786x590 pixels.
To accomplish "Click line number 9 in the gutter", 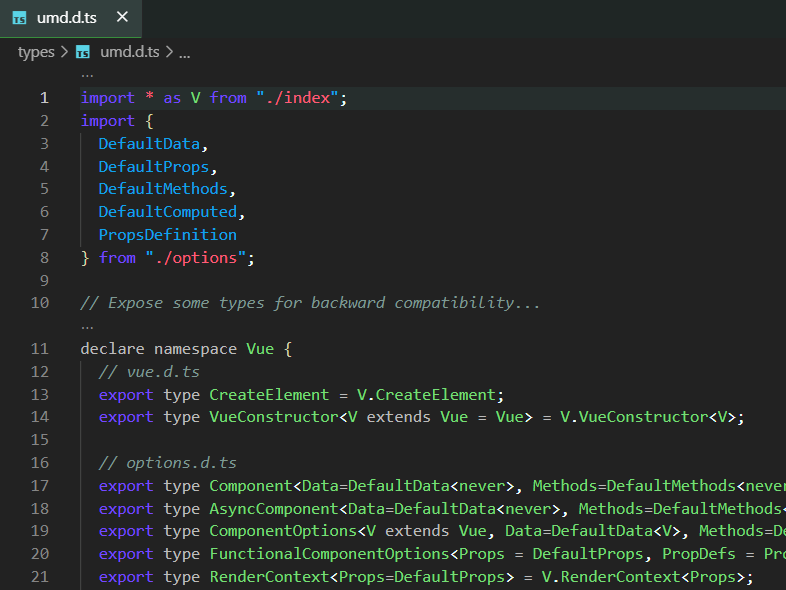I will click(45, 280).
